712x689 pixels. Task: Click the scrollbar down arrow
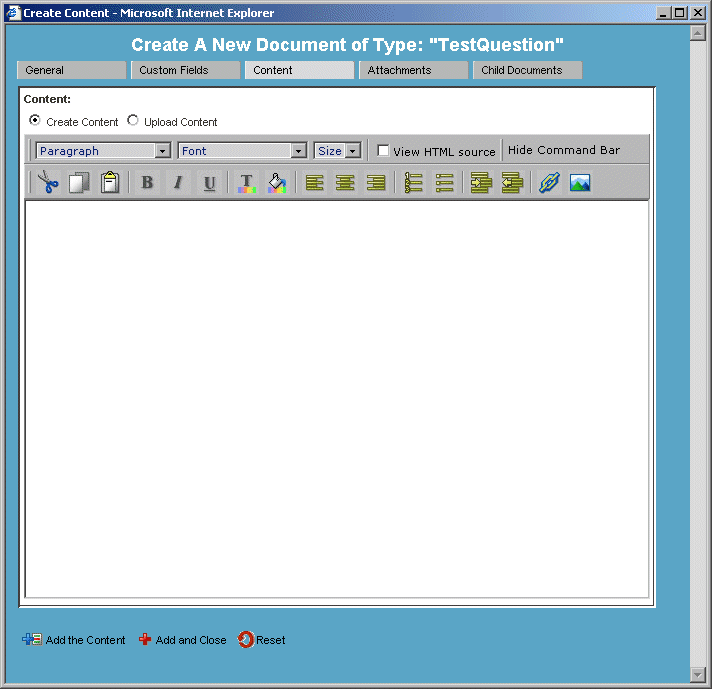[697, 674]
